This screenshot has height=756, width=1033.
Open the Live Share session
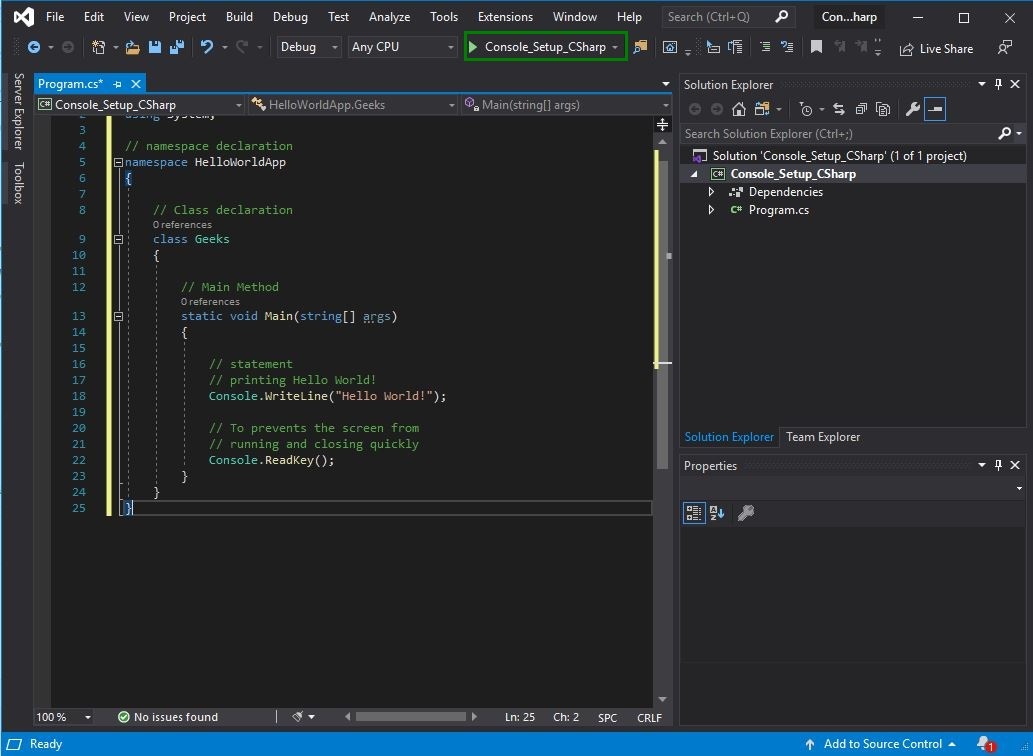(935, 47)
